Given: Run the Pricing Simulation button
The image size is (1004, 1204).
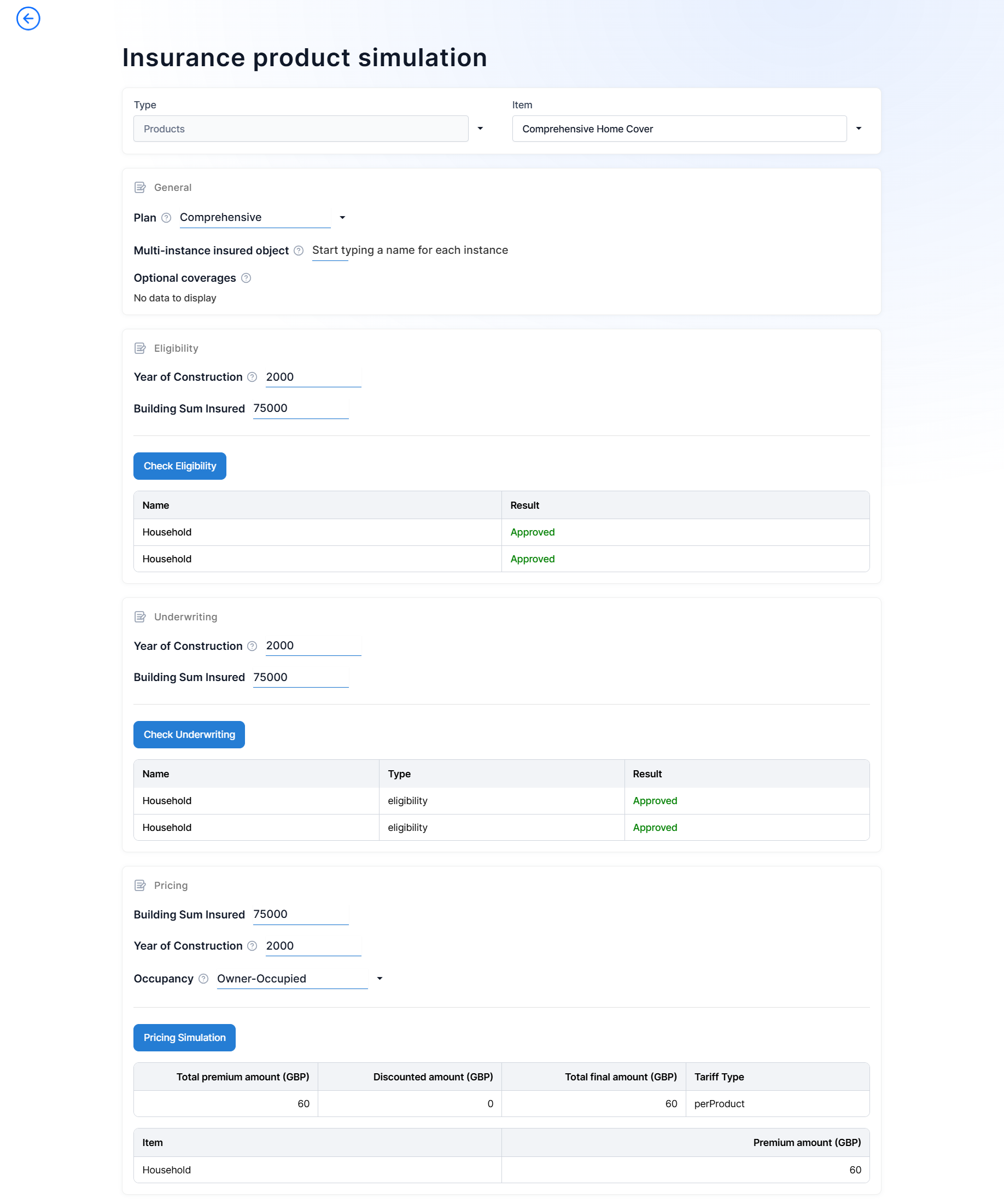Looking at the screenshot, I should point(184,1037).
